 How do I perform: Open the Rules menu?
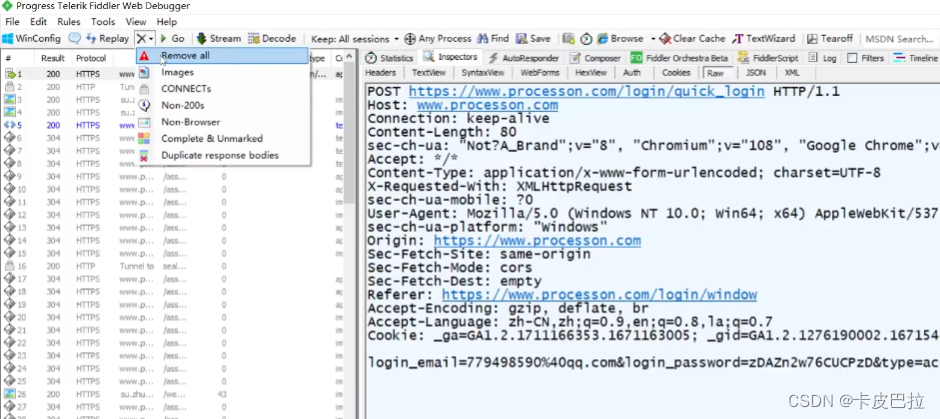pyautogui.click(x=69, y=22)
